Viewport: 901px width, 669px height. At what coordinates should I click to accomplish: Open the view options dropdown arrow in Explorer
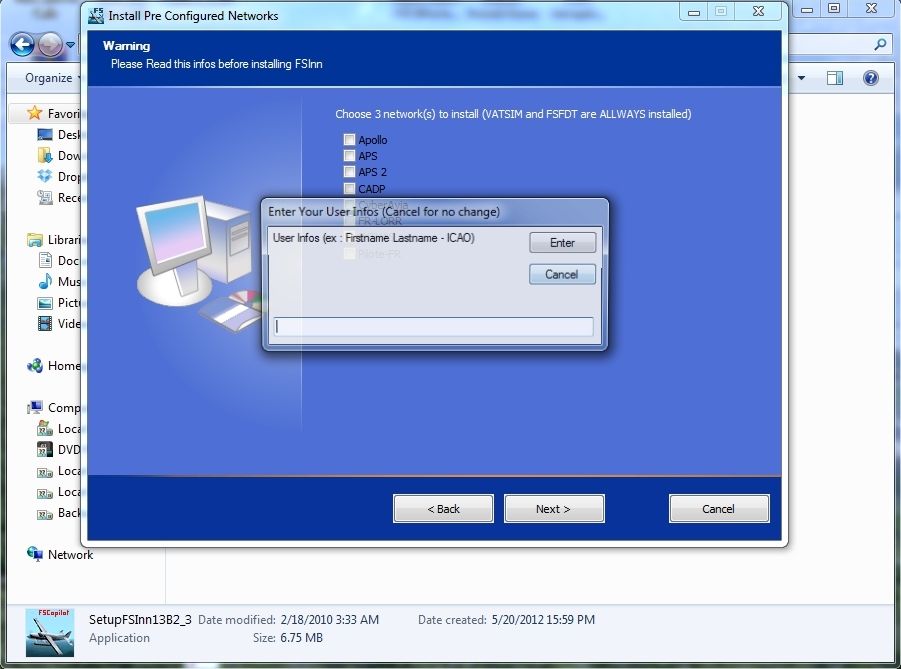pos(801,78)
